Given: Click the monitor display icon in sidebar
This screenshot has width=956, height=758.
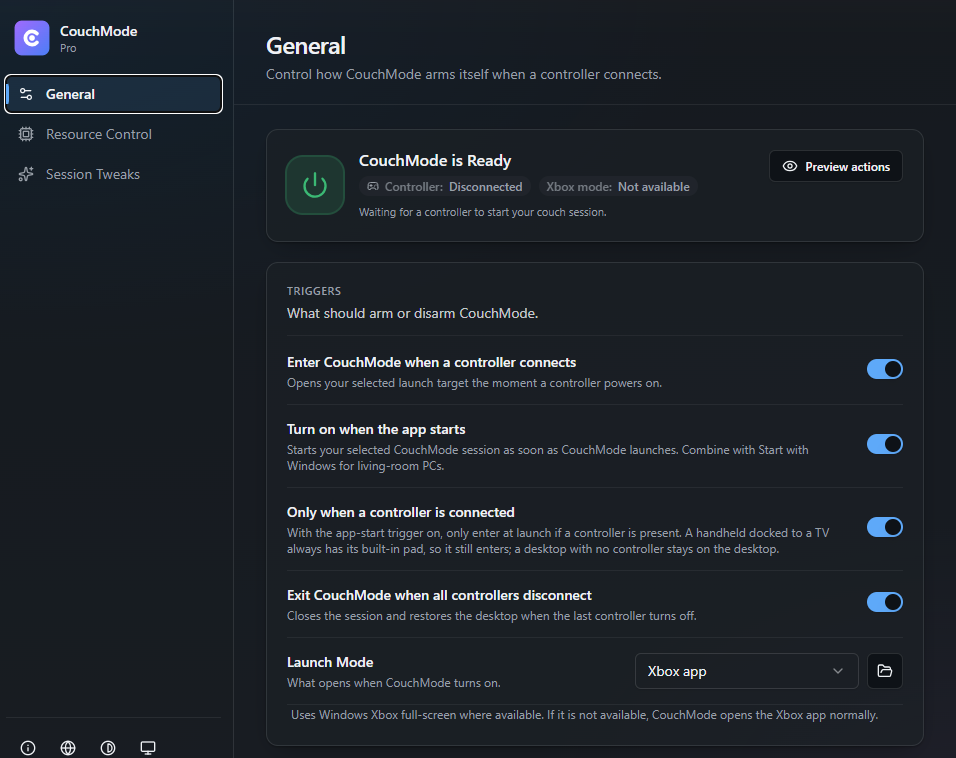Looking at the screenshot, I should (x=148, y=748).
